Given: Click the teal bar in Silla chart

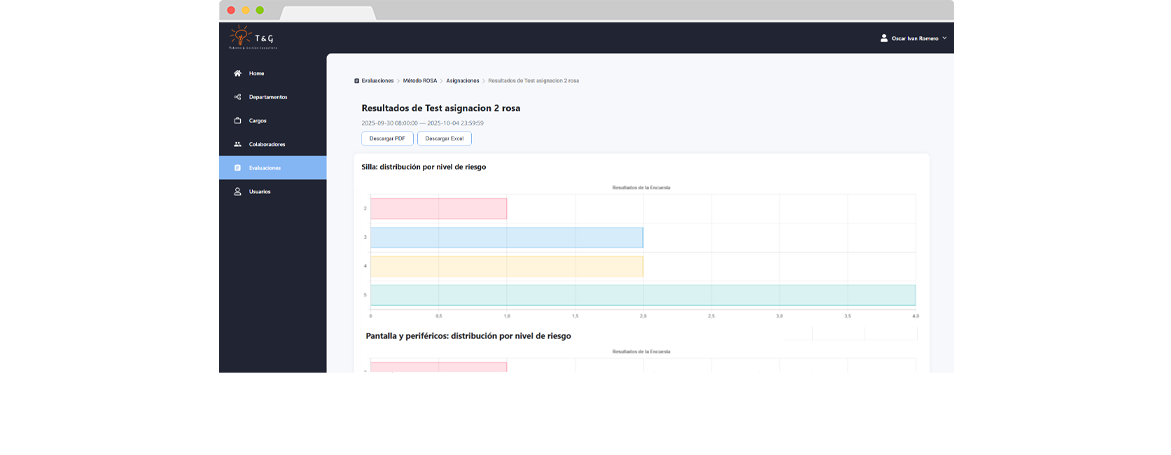Looking at the screenshot, I should tap(642, 295).
